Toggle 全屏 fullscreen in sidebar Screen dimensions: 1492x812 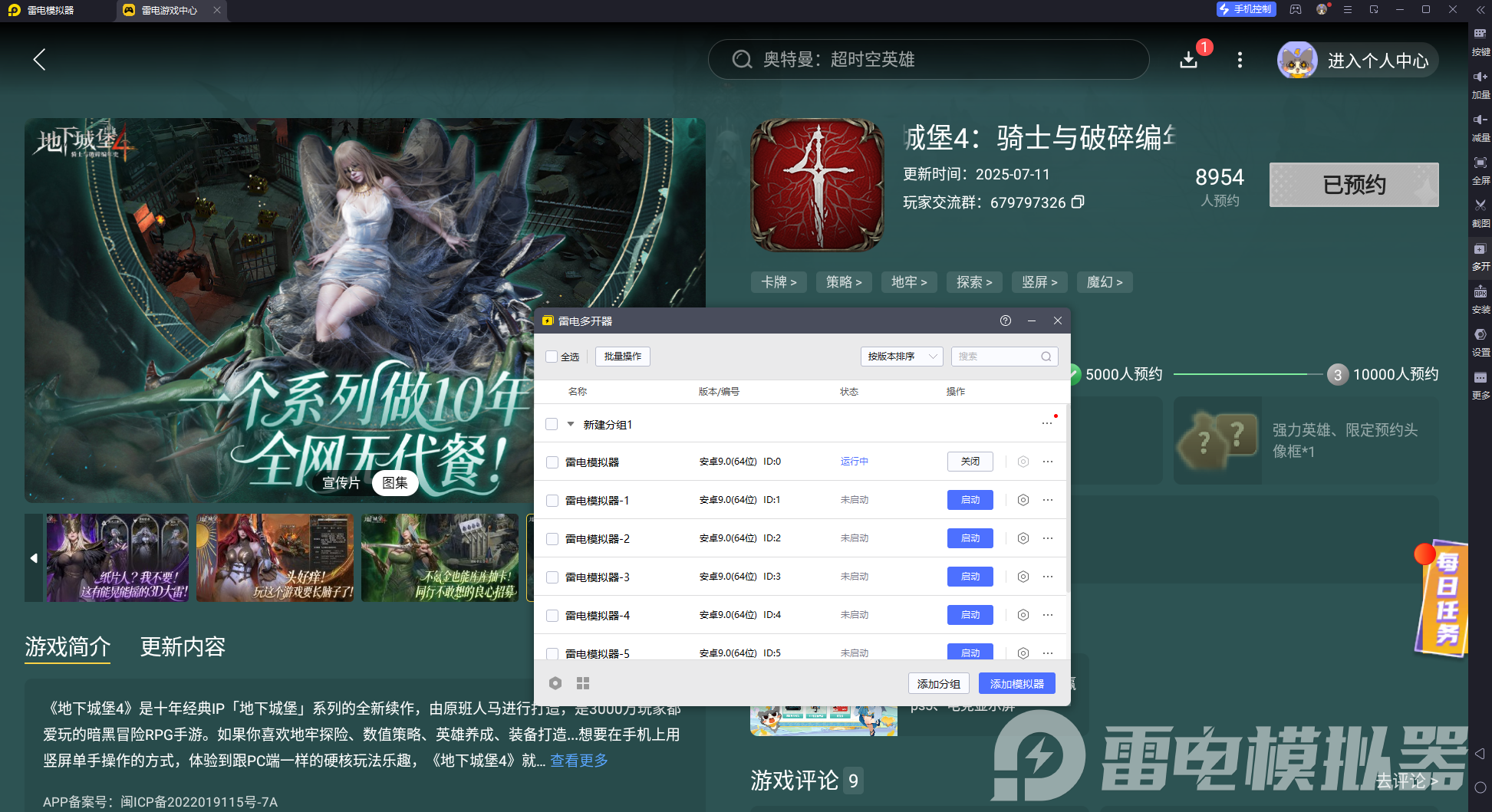(x=1480, y=169)
